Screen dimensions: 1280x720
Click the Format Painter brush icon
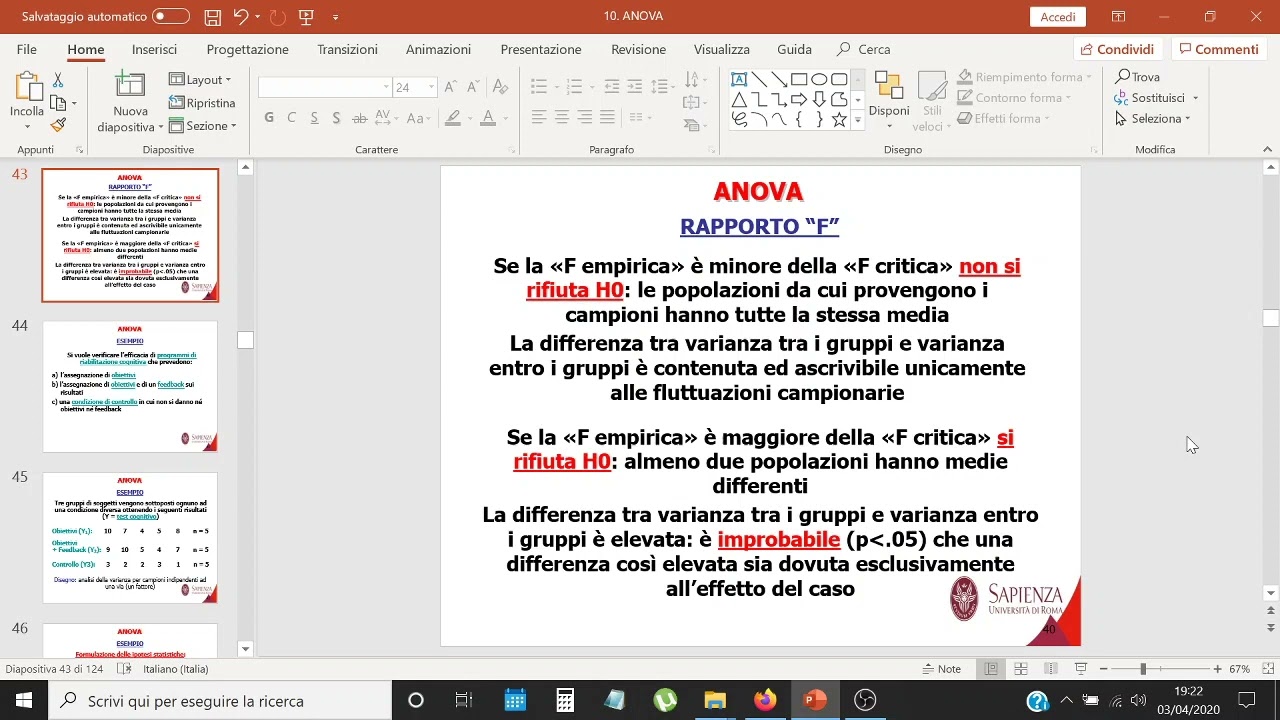click(x=58, y=125)
